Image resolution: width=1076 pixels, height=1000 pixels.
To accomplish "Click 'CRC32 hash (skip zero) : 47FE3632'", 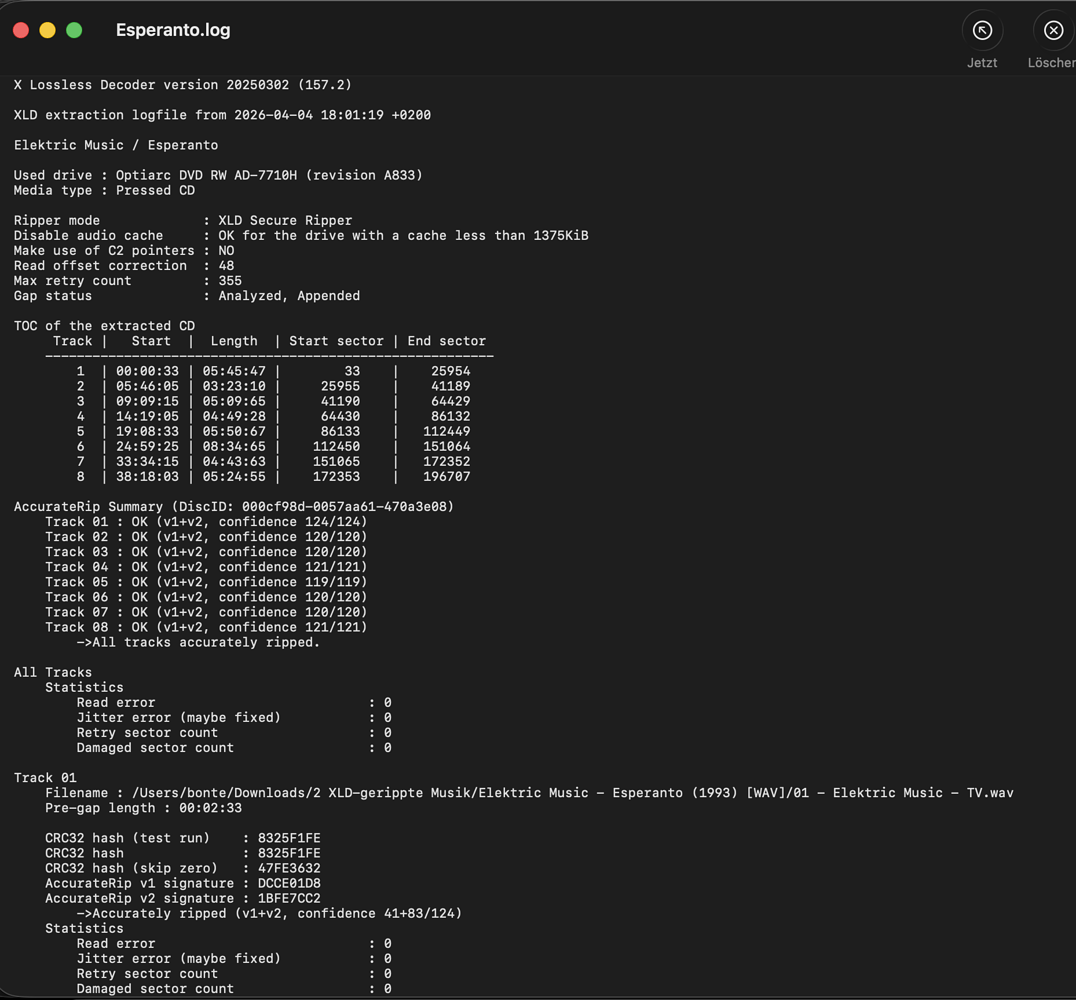I will (x=183, y=869).
